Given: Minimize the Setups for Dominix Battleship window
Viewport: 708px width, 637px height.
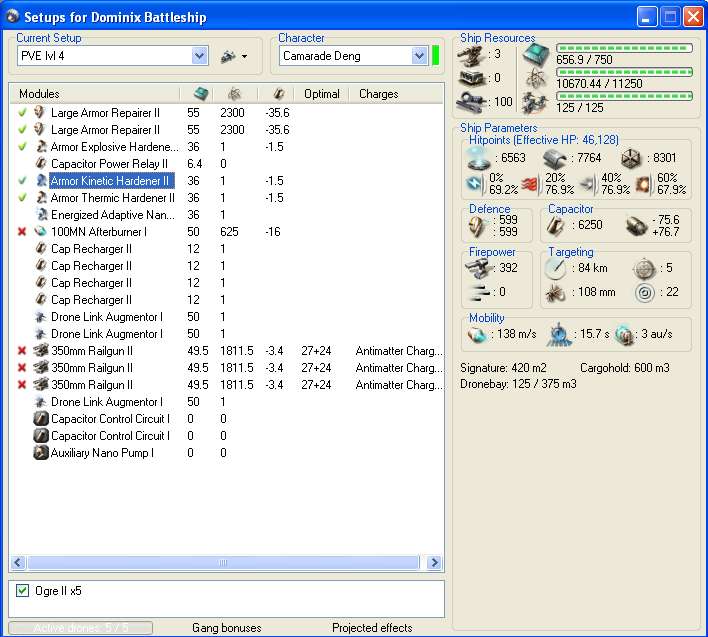Looking at the screenshot, I should pyautogui.click(x=647, y=17).
